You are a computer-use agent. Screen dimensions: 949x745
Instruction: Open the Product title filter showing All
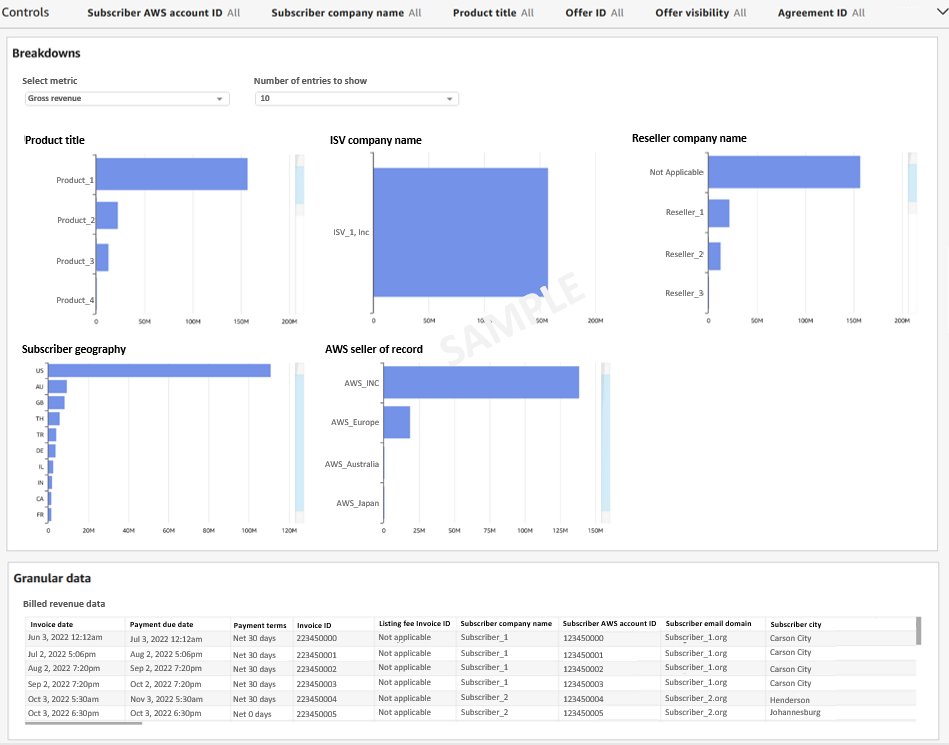tap(493, 14)
